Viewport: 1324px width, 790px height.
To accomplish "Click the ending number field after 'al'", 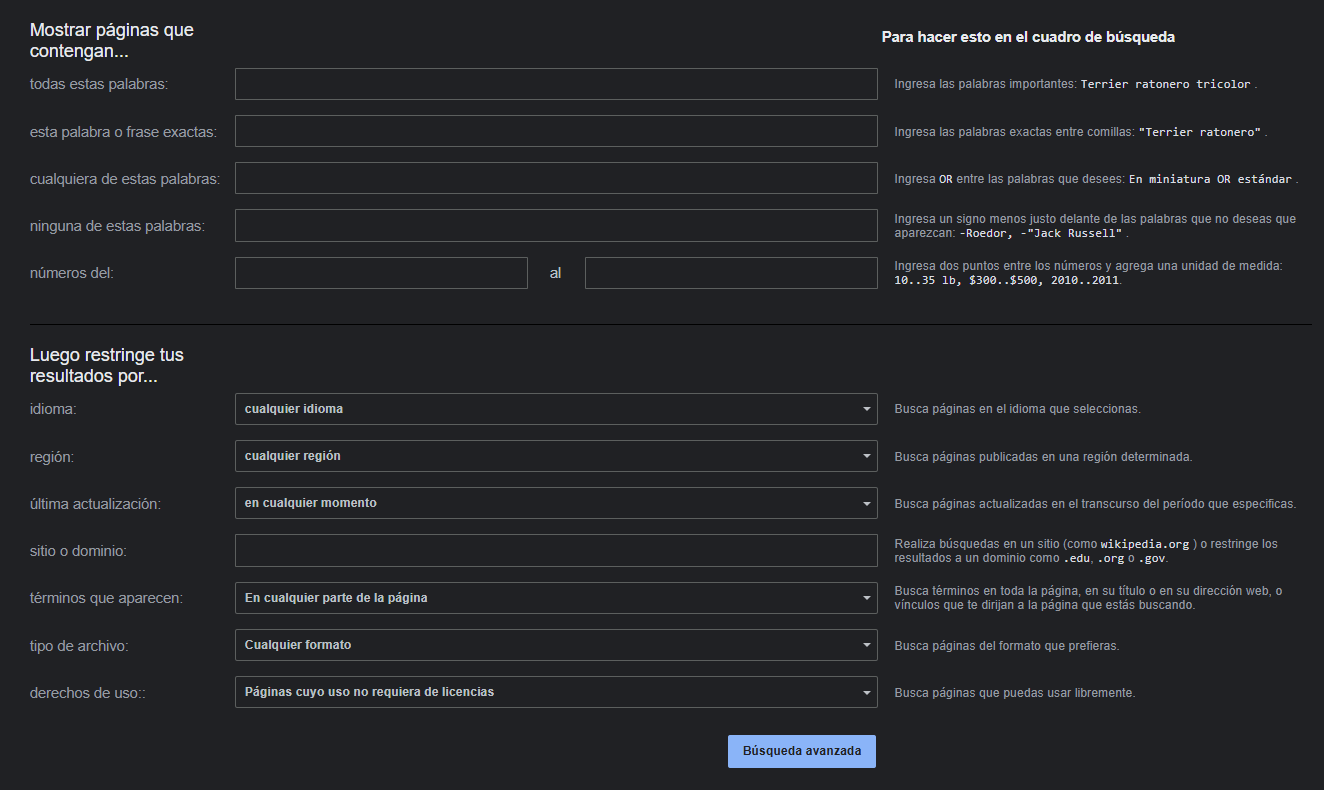I will coord(730,273).
